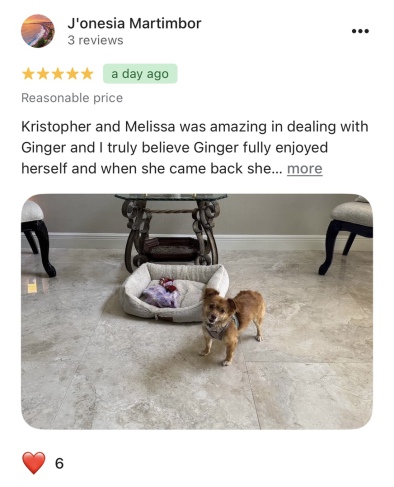
Task: Click the fifth star of the rating
Action: [87, 74]
